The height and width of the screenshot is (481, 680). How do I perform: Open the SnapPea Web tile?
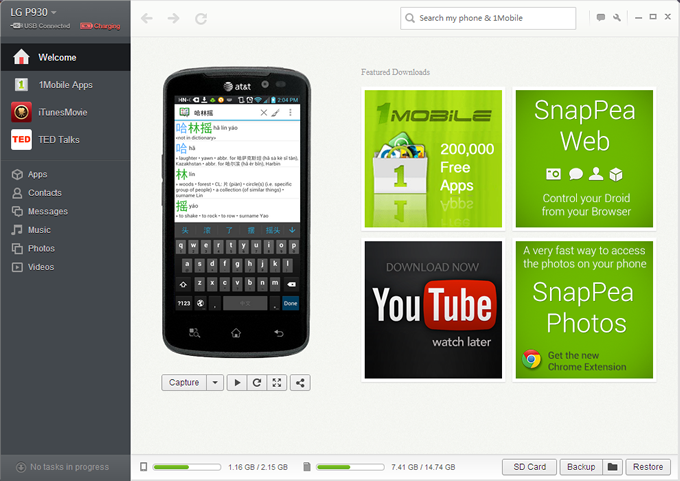click(584, 159)
